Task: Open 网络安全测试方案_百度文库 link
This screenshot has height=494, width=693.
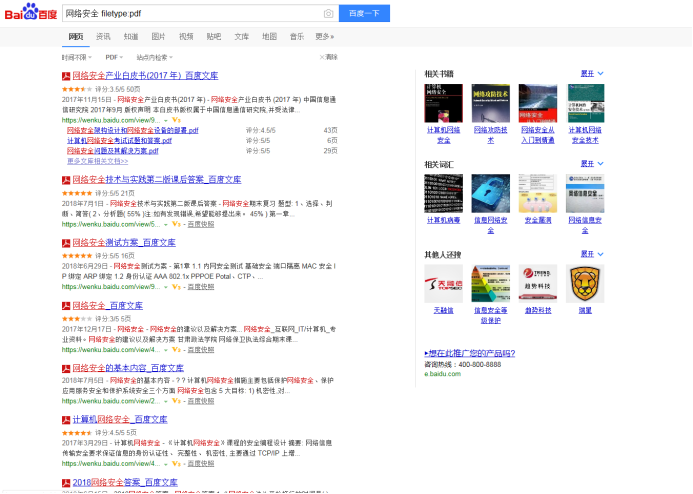Action: [124, 243]
